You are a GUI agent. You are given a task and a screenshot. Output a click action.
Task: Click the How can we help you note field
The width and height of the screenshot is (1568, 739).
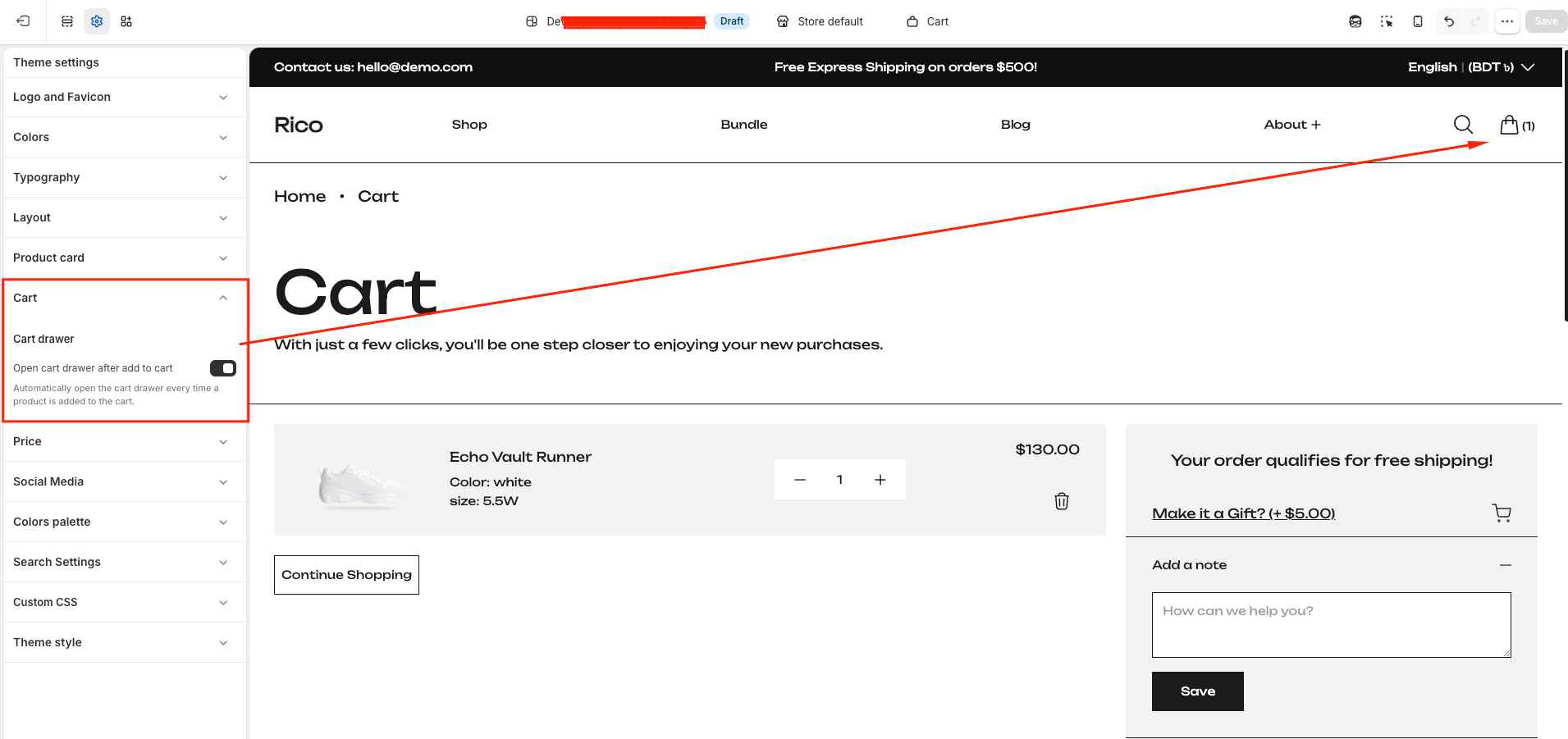click(x=1332, y=625)
